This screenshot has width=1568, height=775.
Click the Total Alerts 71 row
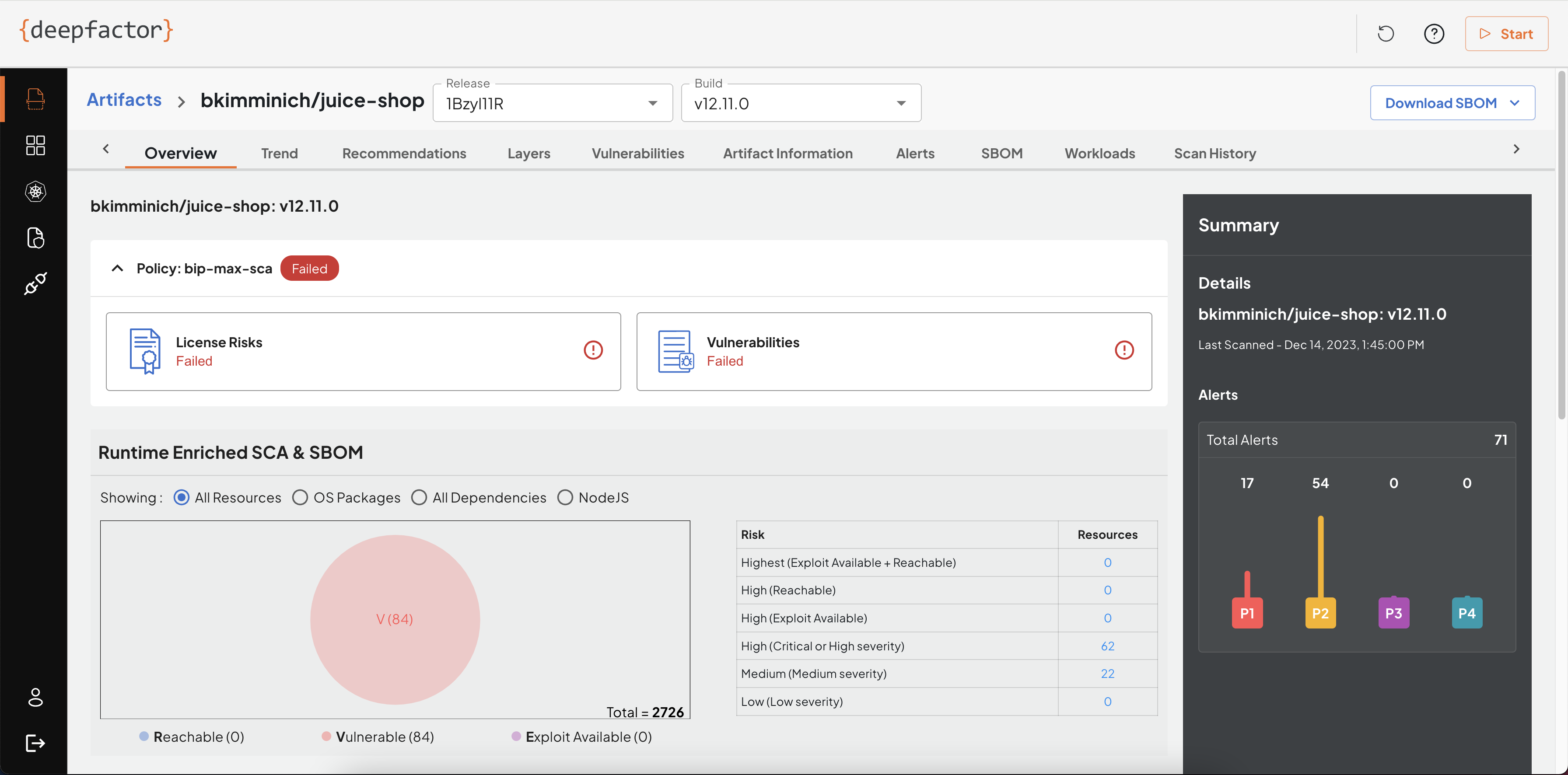(x=1357, y=440)
